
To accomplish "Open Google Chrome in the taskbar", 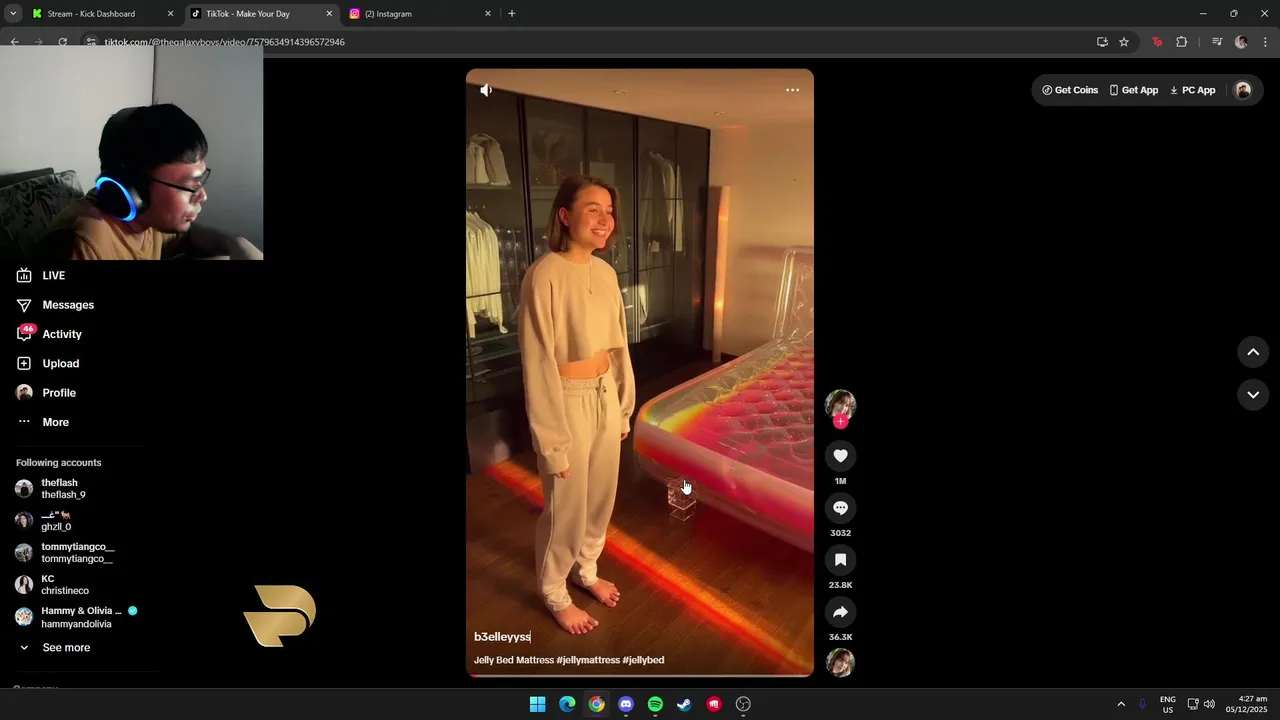I will coord(596,704).
